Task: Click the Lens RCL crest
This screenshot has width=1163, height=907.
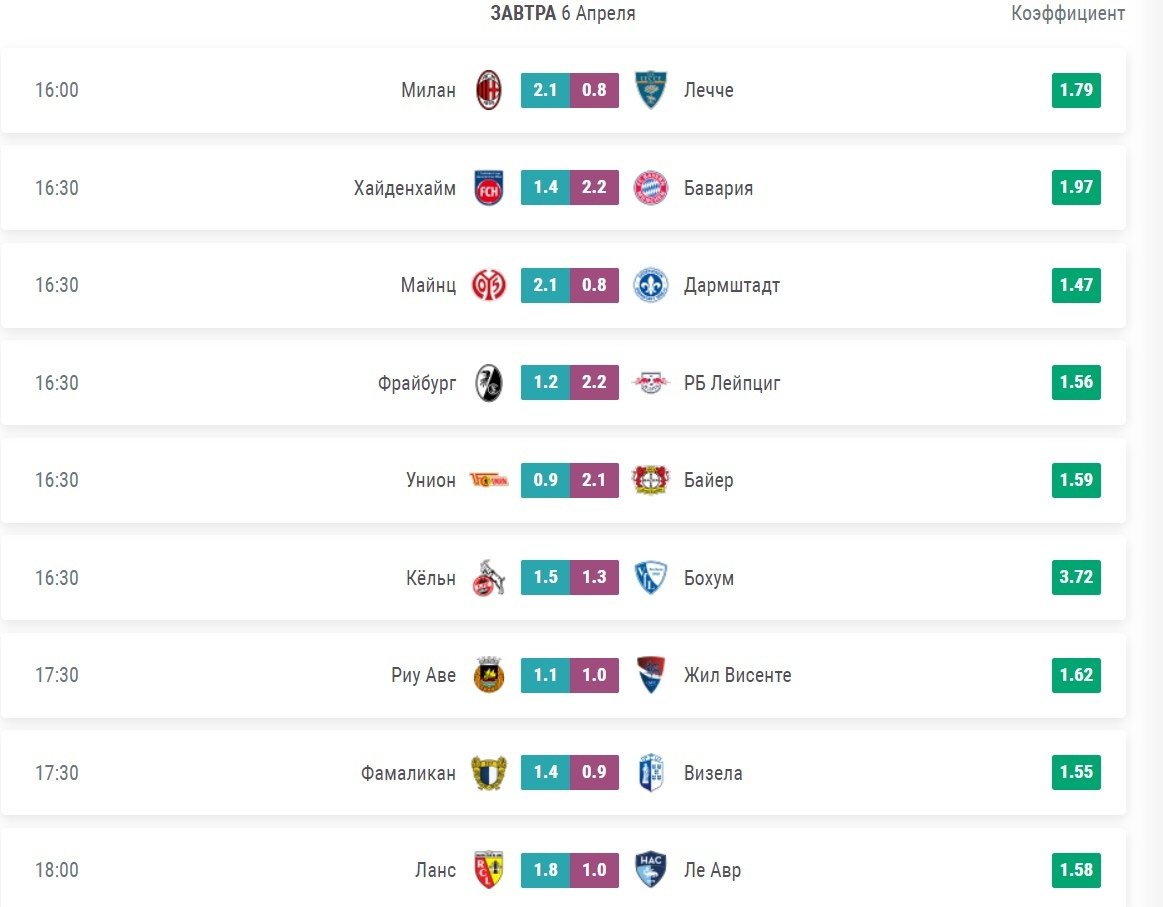Action: [x=489, y=870]
